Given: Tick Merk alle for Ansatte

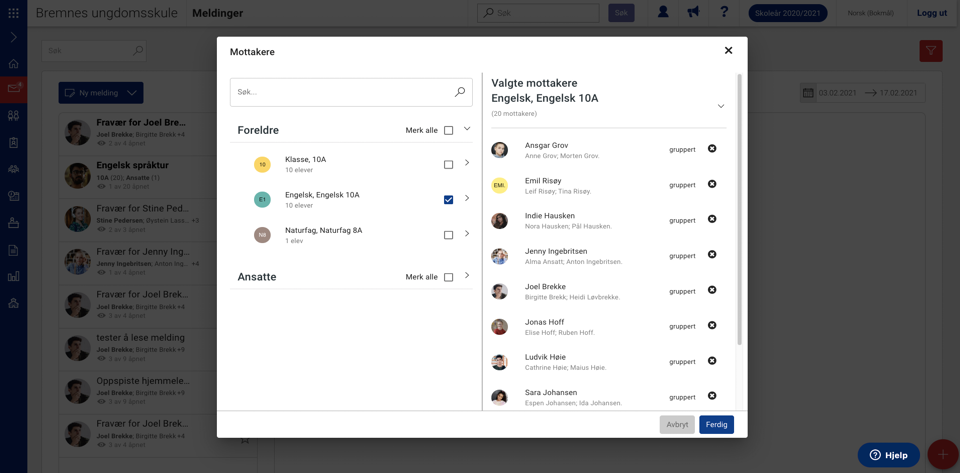Looking at the screenshot, I should tap(448, 277).
